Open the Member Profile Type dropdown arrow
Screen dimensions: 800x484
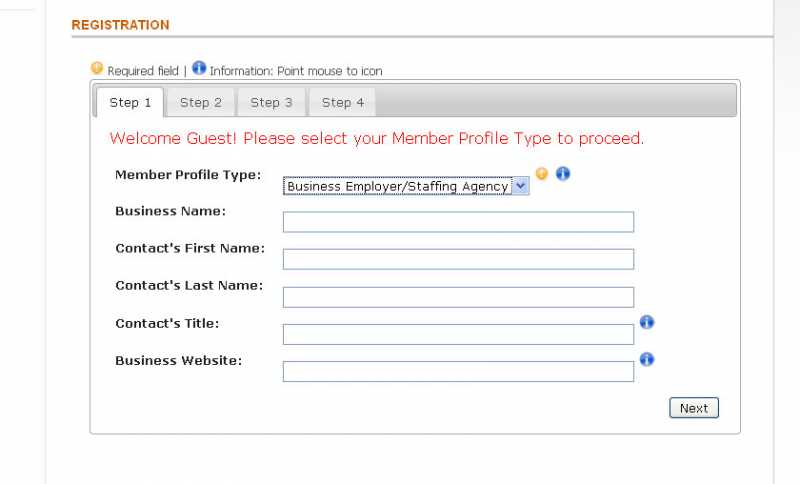pyautogui.click(x=520, y=186)
